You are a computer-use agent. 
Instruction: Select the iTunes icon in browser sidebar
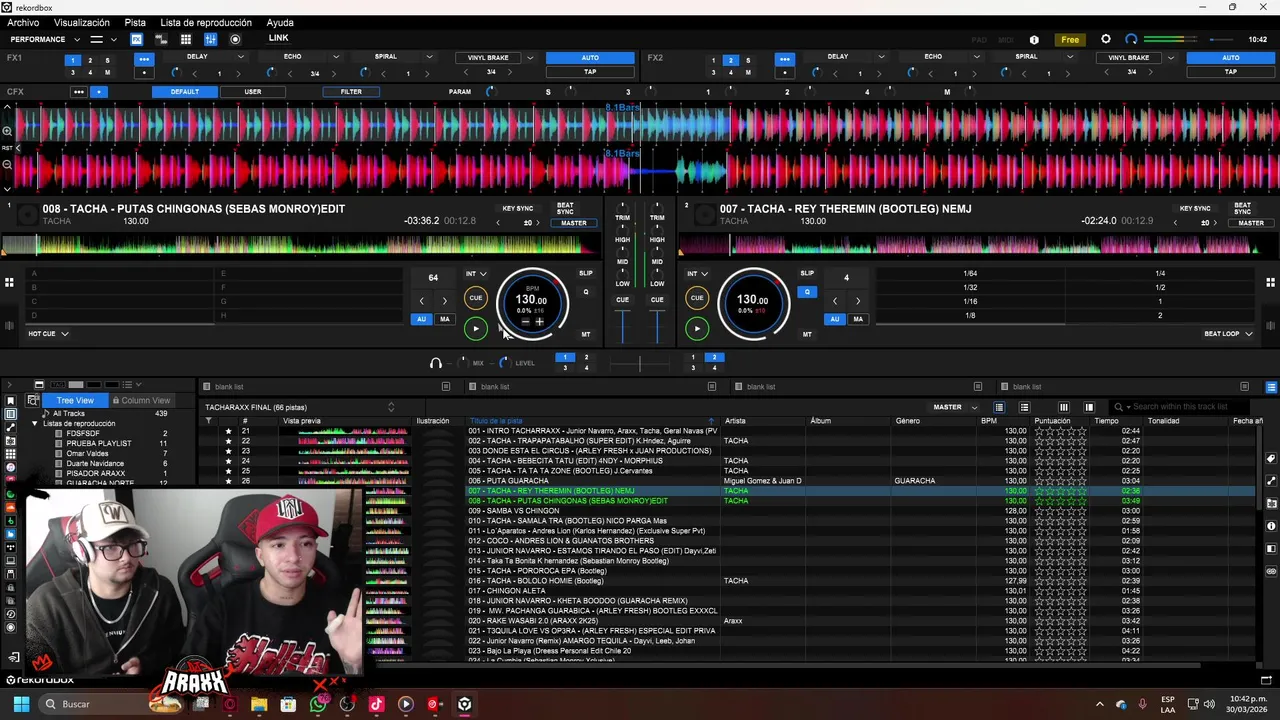tap(11, 467)
